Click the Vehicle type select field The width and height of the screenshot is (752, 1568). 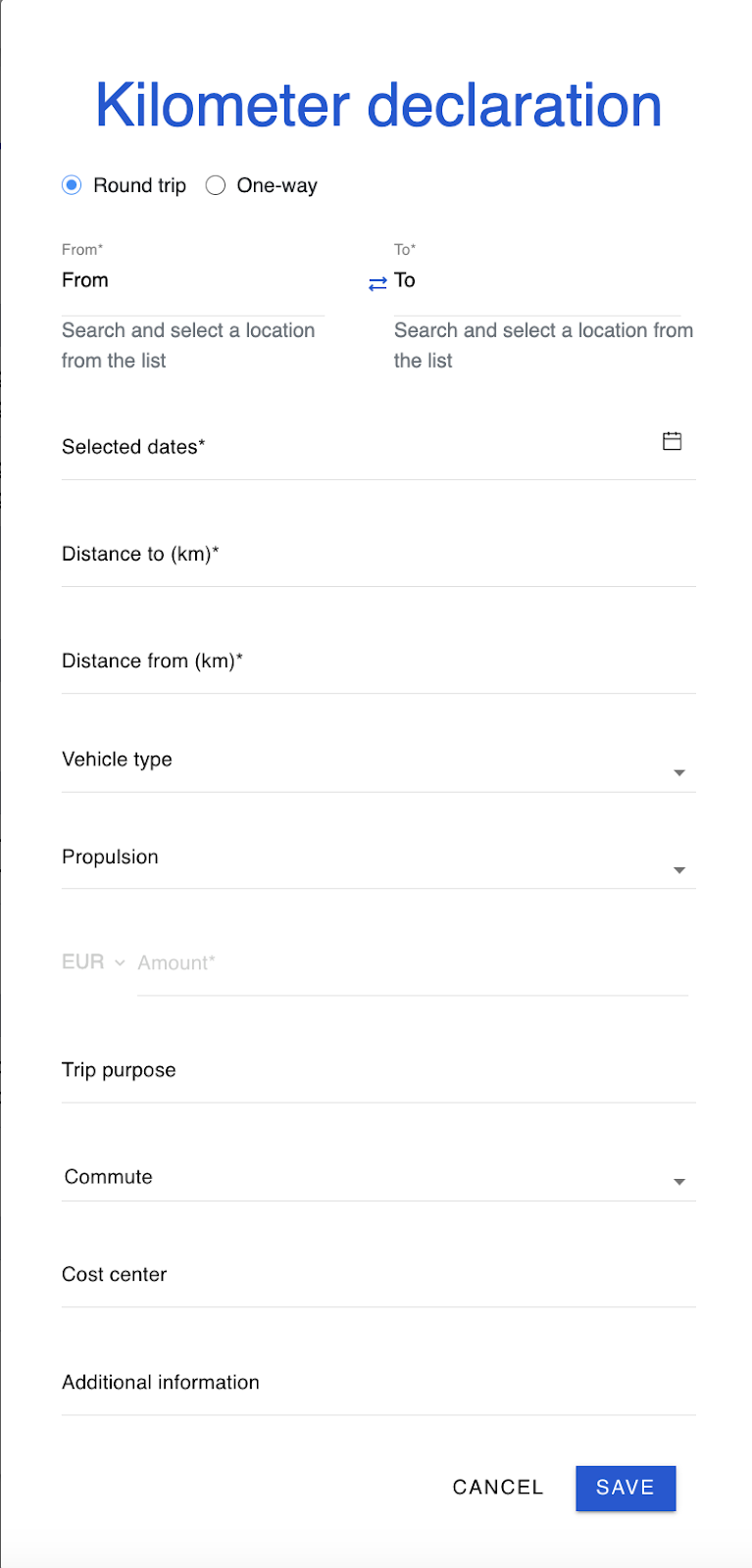coord(378,761)
